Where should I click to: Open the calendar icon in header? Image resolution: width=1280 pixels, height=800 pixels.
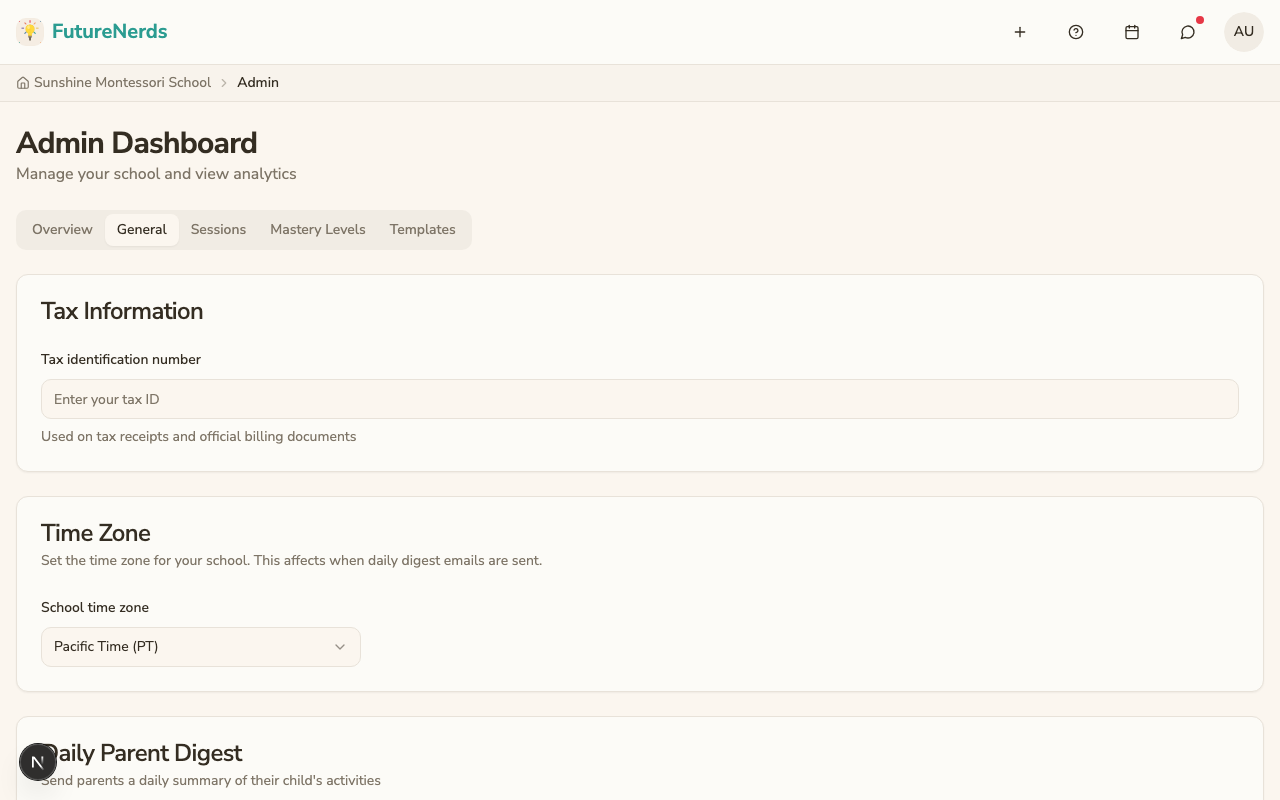pos(1132,32)
